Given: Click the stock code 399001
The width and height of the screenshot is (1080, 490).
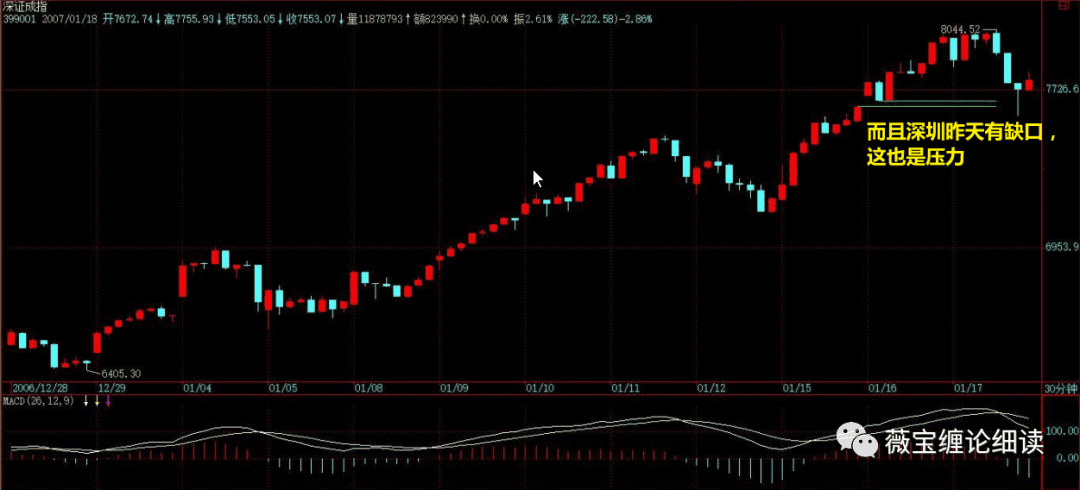Looking at the screenshot, I should (19, 19).
